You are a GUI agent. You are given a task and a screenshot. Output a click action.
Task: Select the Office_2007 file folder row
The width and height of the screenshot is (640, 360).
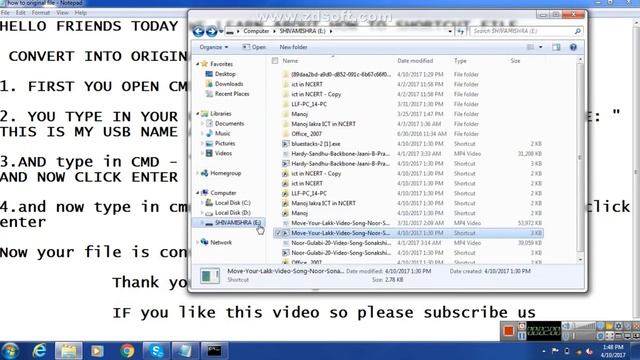point(408,134)
